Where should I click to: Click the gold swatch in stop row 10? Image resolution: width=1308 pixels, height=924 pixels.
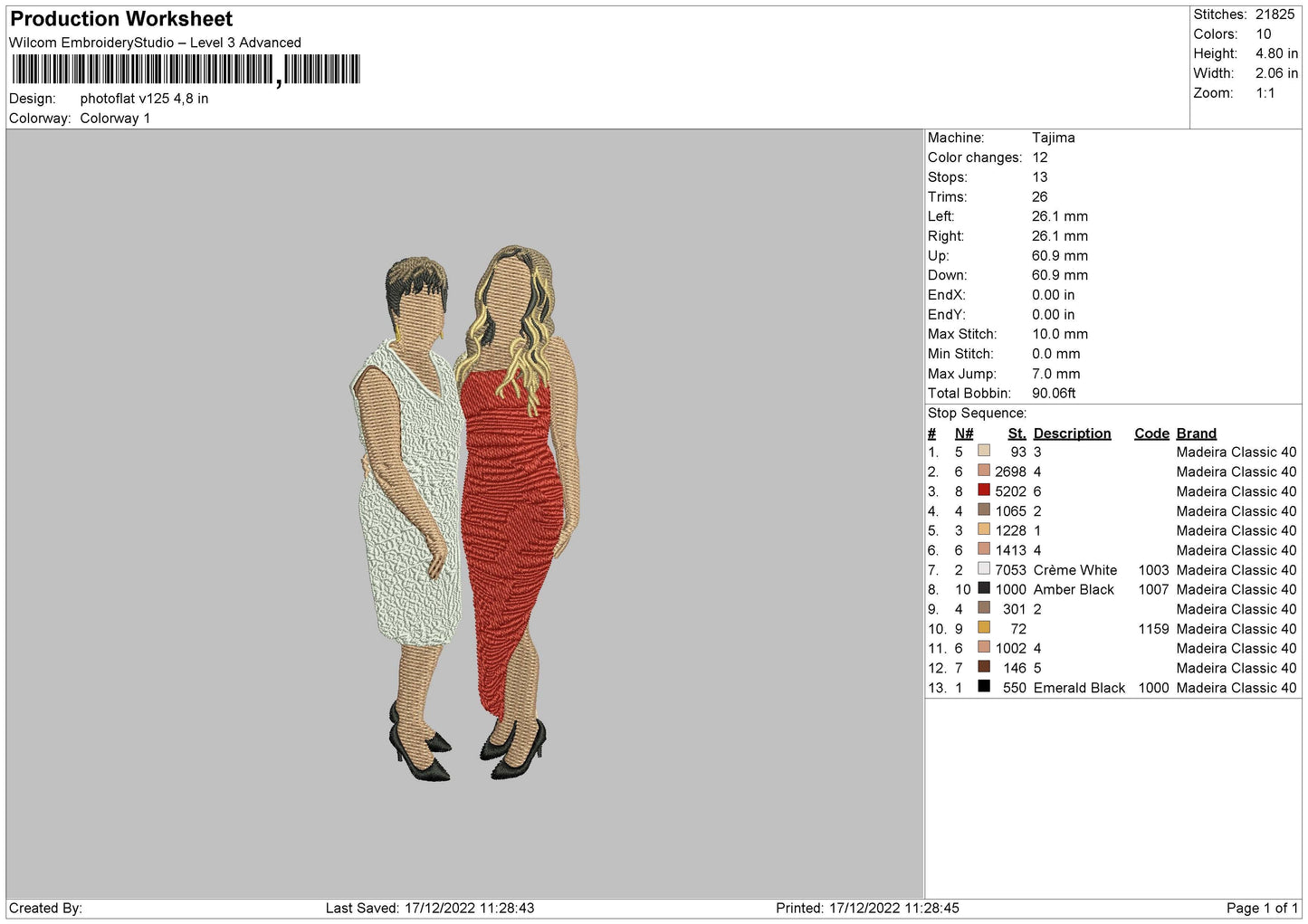(983, 627)
